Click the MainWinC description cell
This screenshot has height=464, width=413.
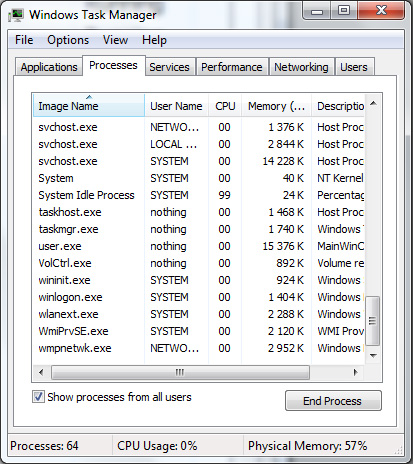(340, 246)
